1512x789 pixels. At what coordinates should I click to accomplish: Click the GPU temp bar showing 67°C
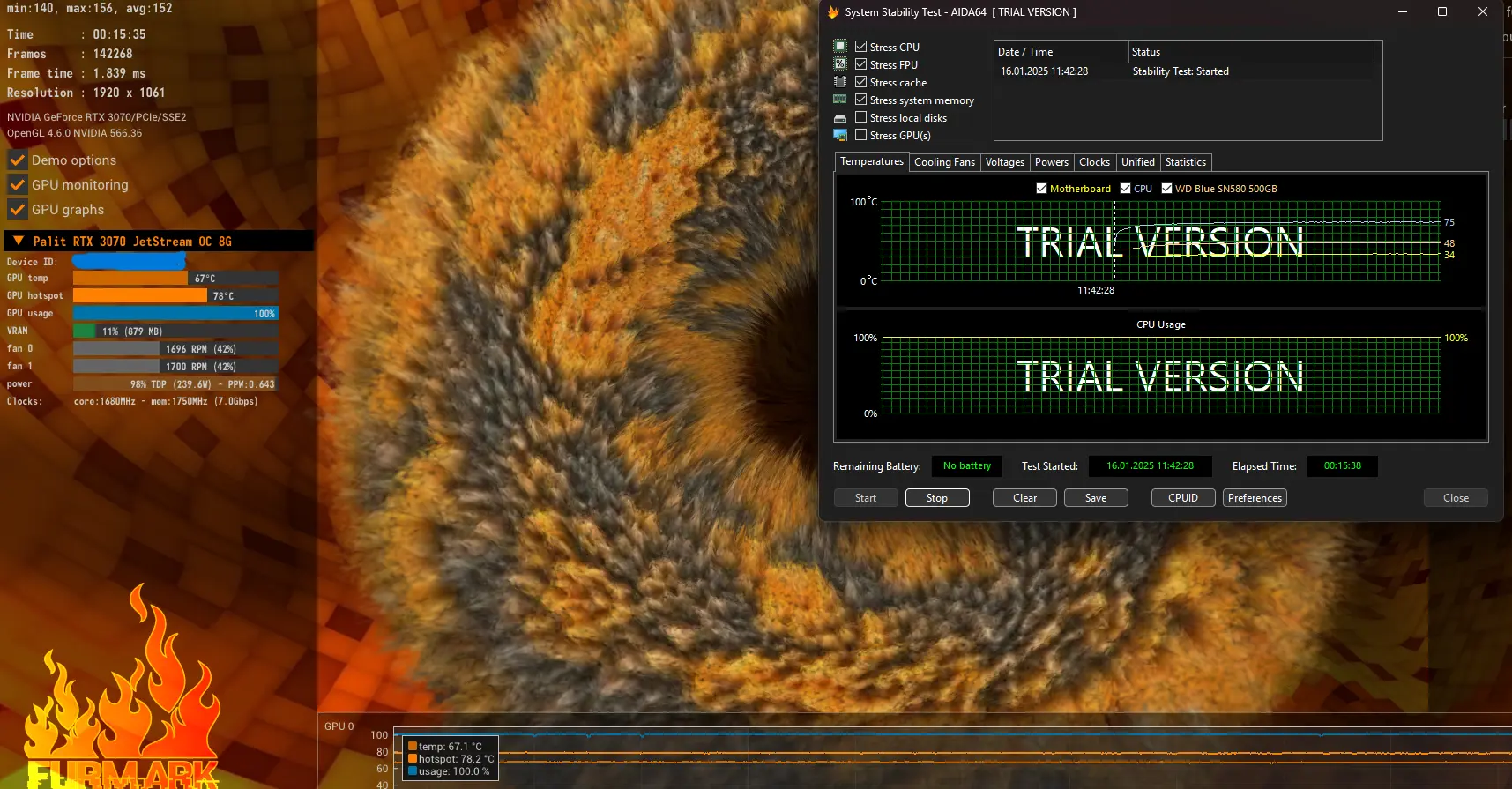coord(175,279)
